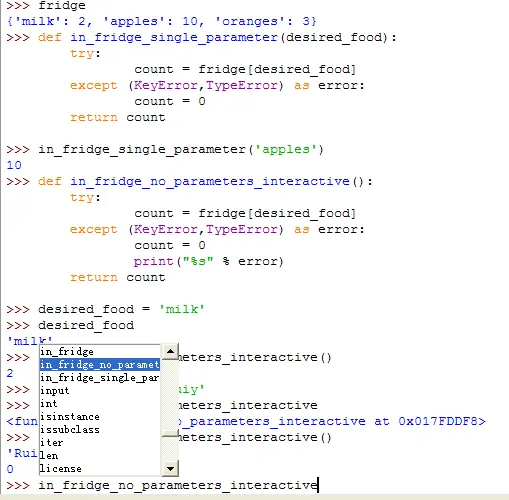Click the autocomplete list scroll-up arrow
This screenshot has width=509, height=500.
[x=170, y=351]
